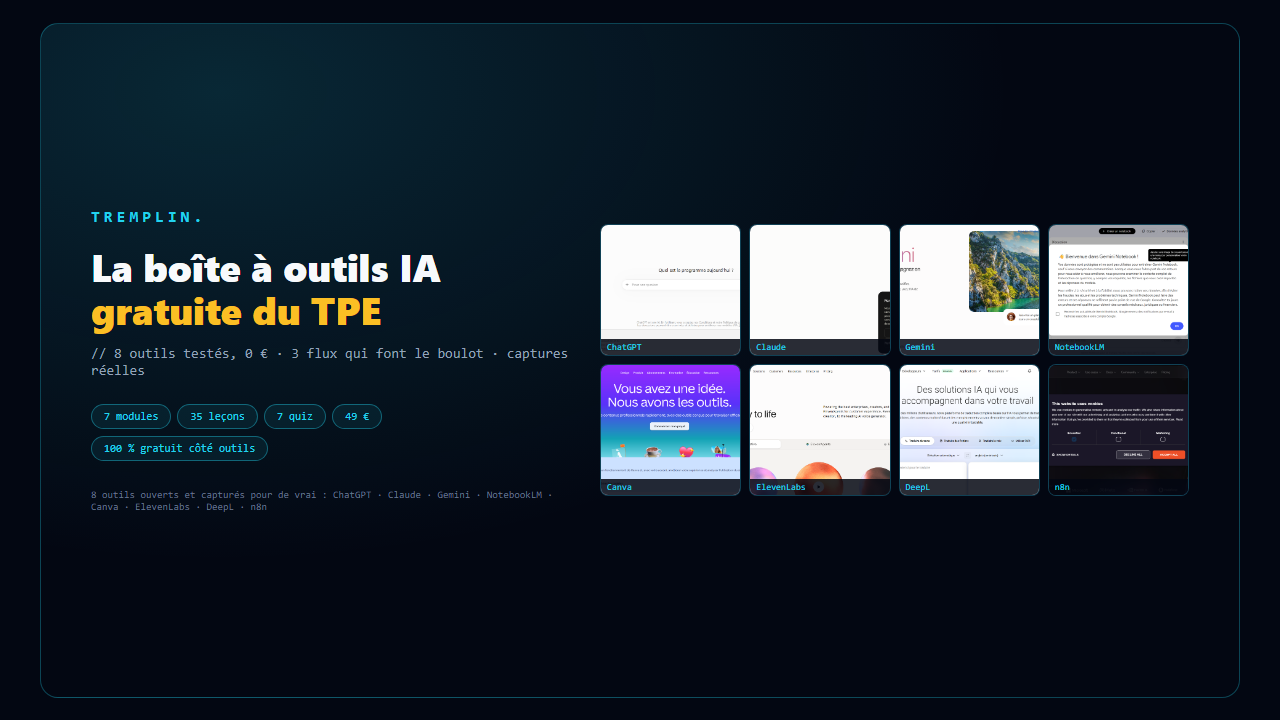Open the Canva screenshot thumbnail

pos(670,430)
